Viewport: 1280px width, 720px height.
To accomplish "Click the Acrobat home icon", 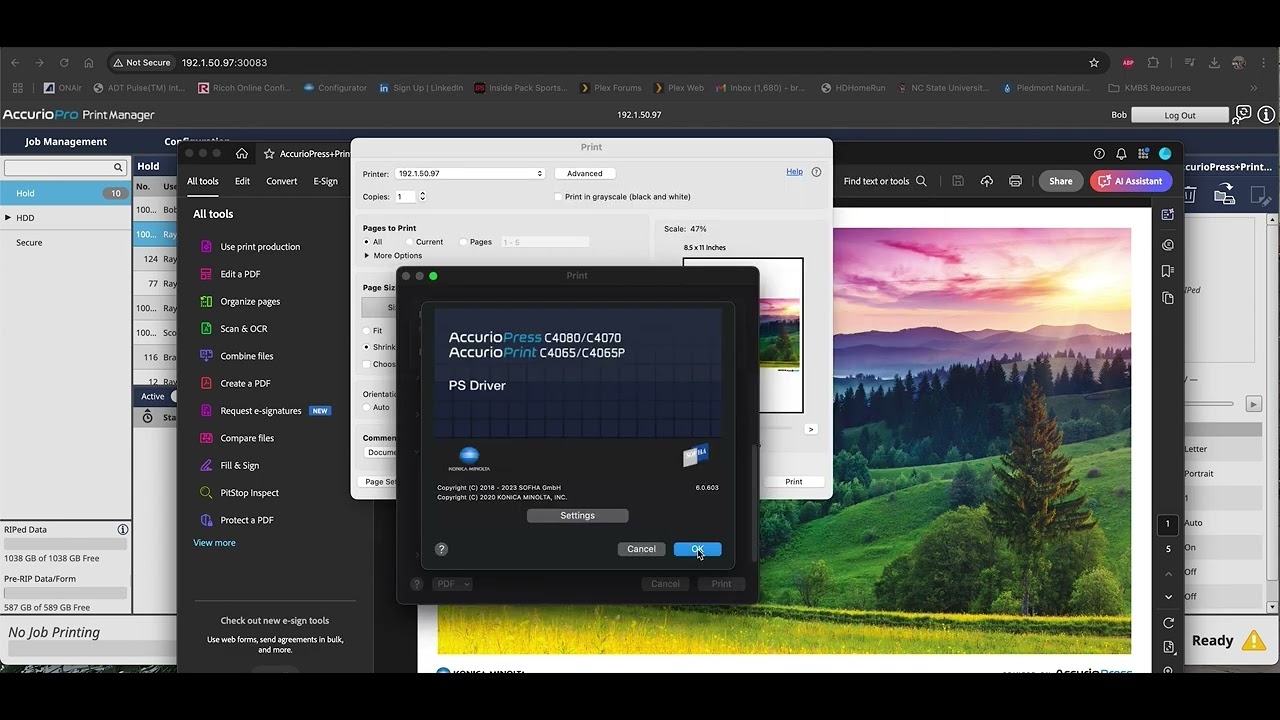I will pyautogui.click(x=242, y=154).
